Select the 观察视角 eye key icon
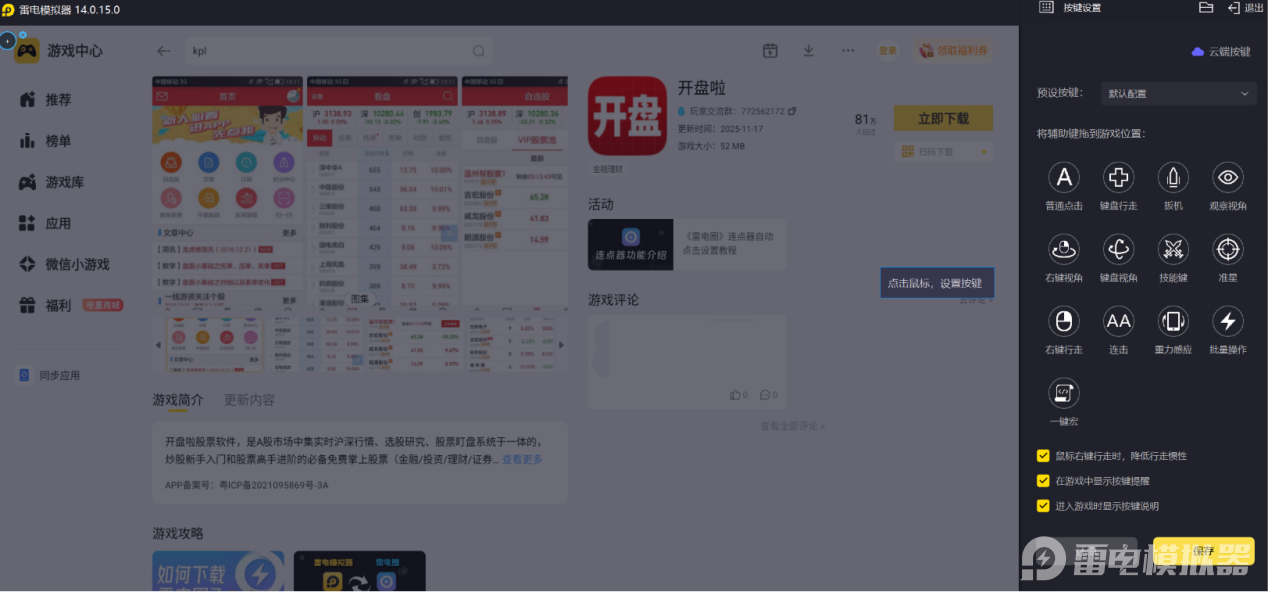 (1228, 178)
